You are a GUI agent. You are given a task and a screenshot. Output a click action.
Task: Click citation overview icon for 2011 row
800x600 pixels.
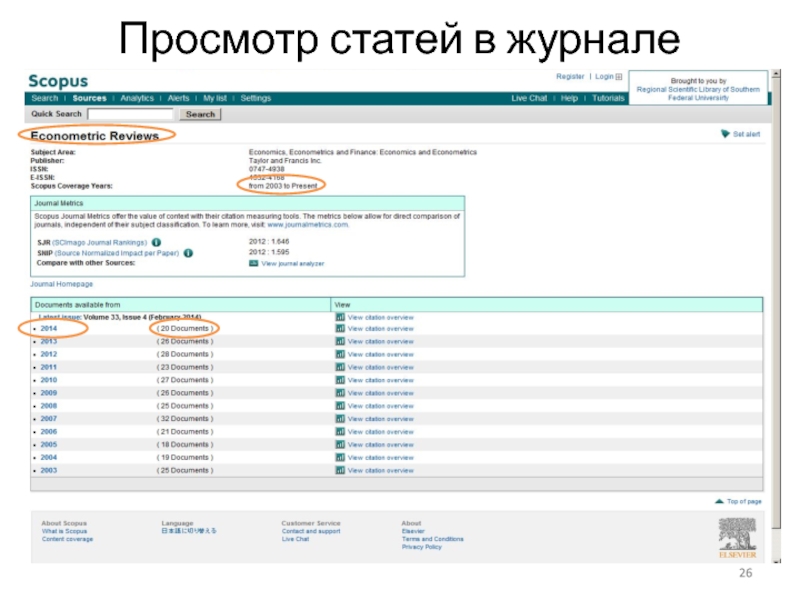pyautogui.click(x=340, y=367)
